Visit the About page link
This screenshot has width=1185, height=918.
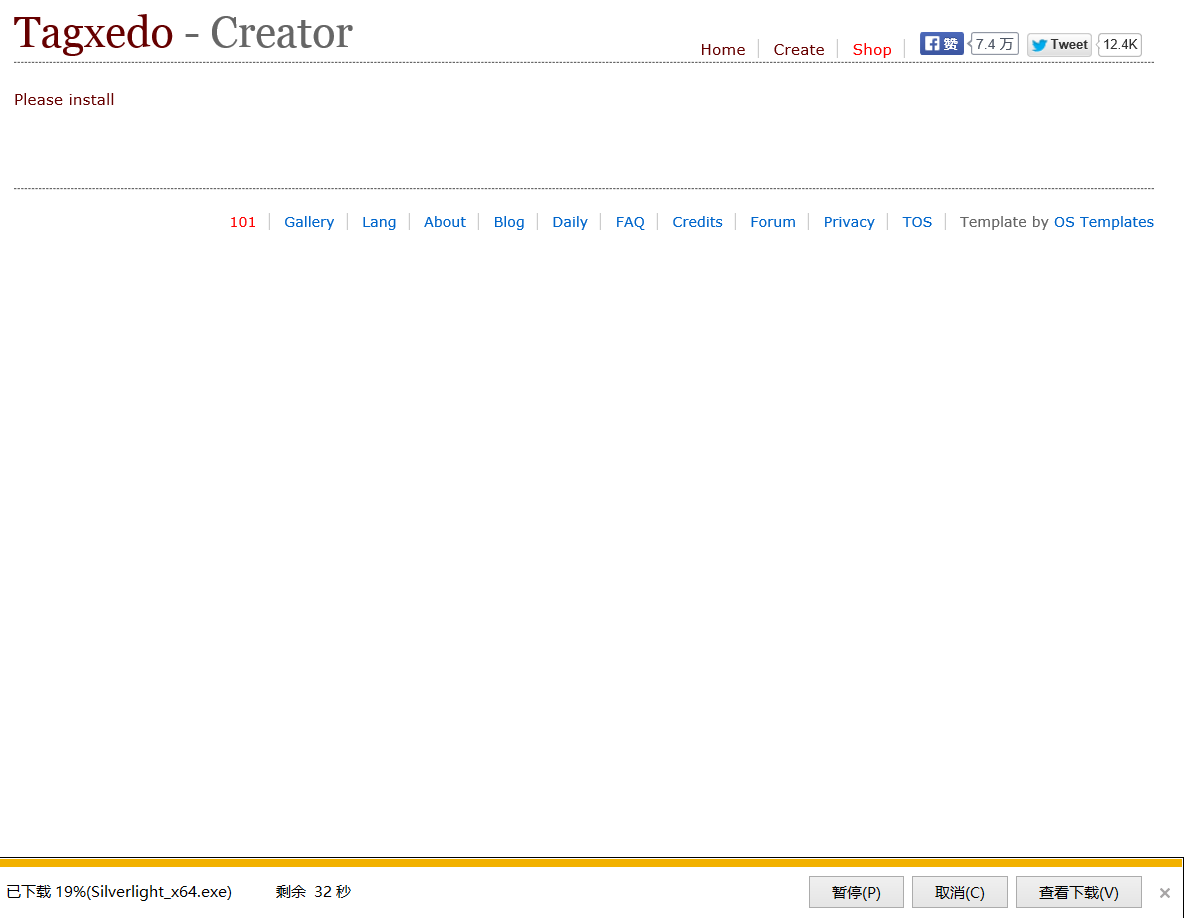click(x=444, y=222)
